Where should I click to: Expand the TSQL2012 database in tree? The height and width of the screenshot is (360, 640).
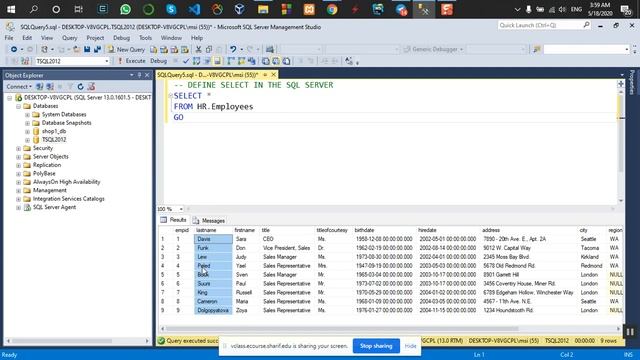27,140
